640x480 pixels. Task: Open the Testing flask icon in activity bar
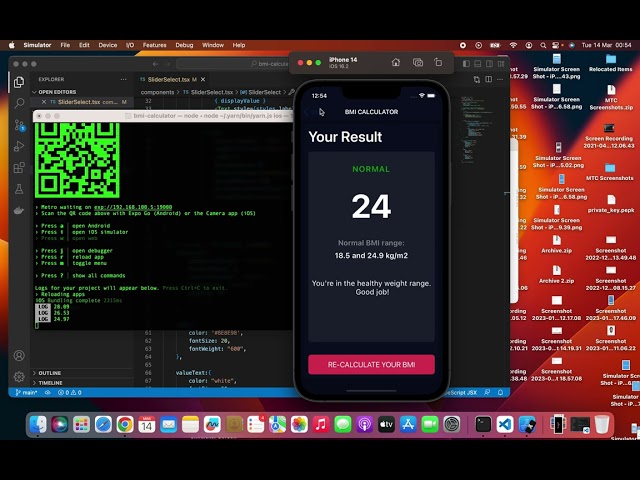pyautogui.click(x=19, y=189)
